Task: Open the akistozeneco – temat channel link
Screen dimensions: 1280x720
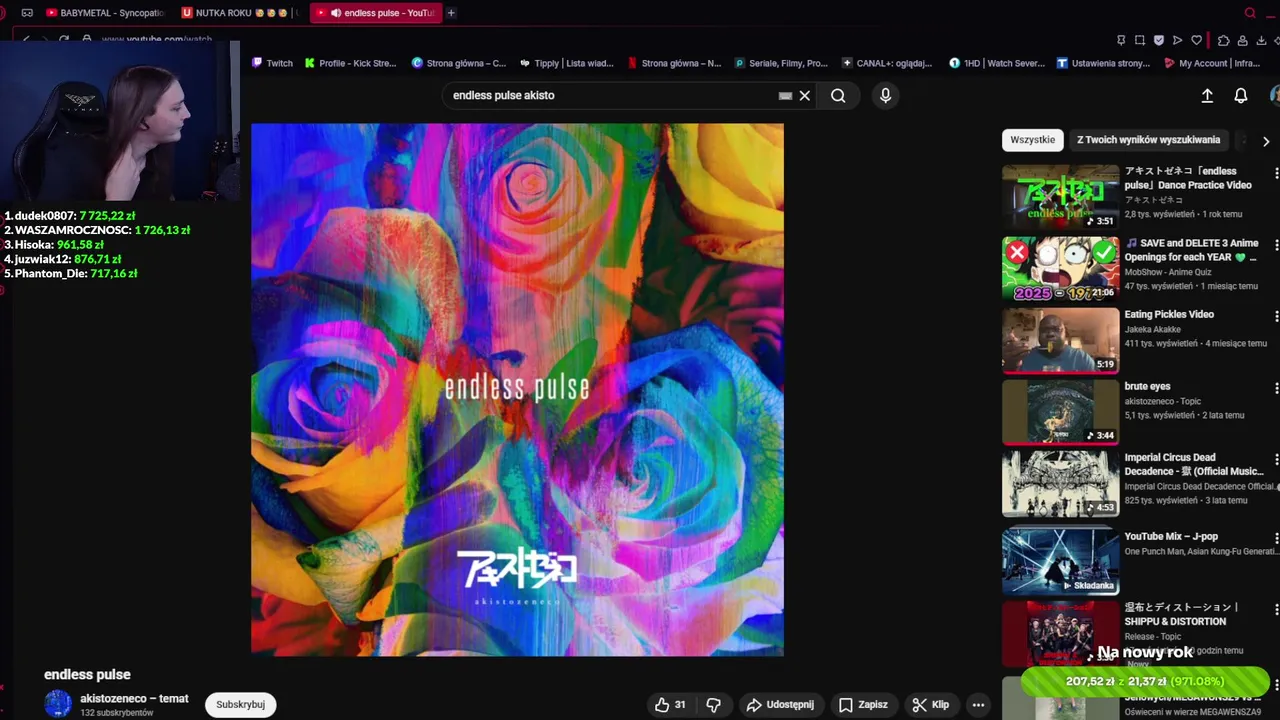Action: coord(134,699)
